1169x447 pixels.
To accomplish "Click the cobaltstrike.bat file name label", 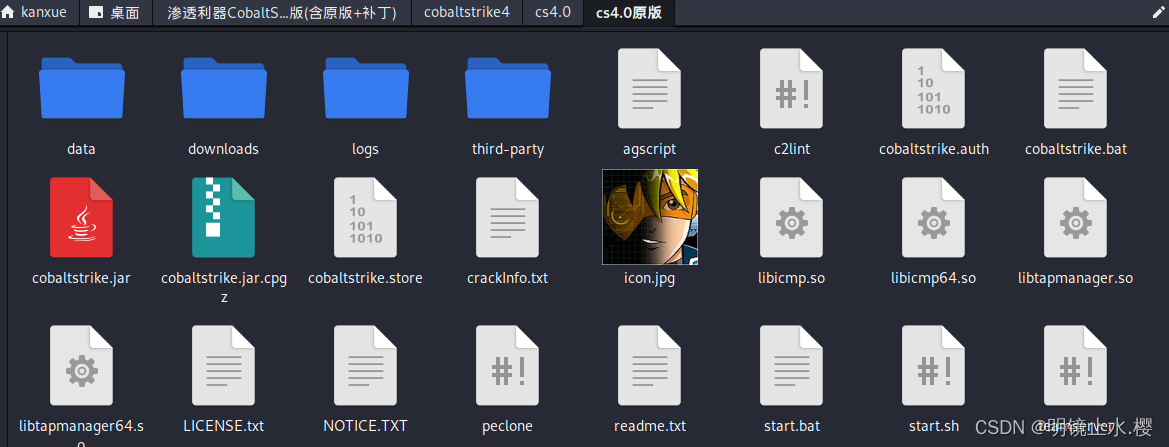I will pyautogui.click(x=1076, y=149).
